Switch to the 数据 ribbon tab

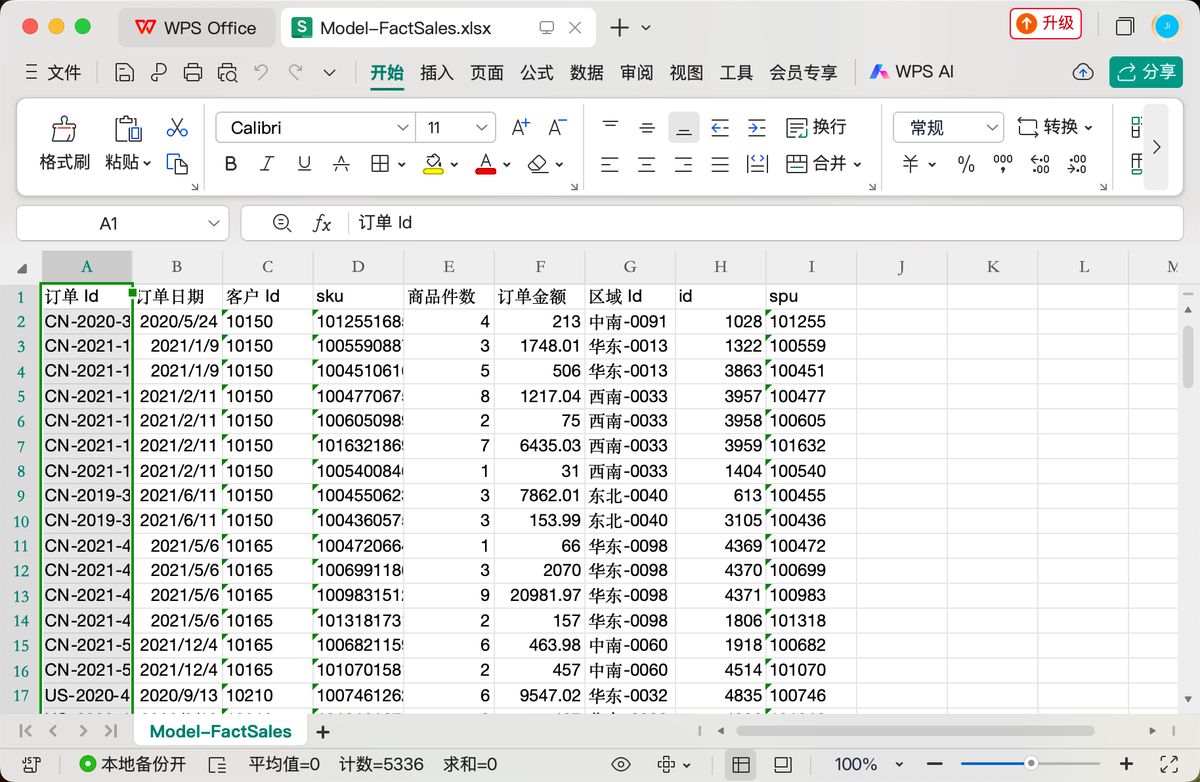point(586,72)
